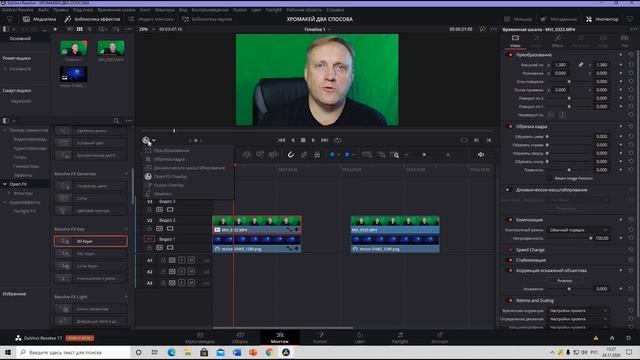The image size is (640, 360).
Task: Open the Композитный режим dropdown
Action: pos(578,230)
